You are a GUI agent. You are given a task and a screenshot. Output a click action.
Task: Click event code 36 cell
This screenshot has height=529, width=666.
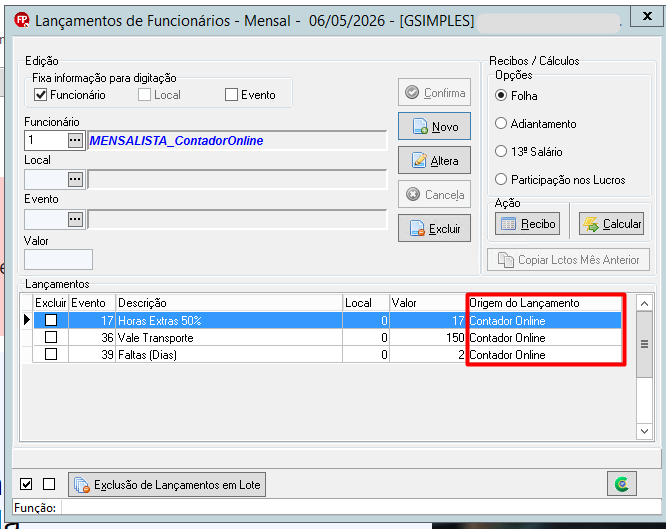click(92, 337)
